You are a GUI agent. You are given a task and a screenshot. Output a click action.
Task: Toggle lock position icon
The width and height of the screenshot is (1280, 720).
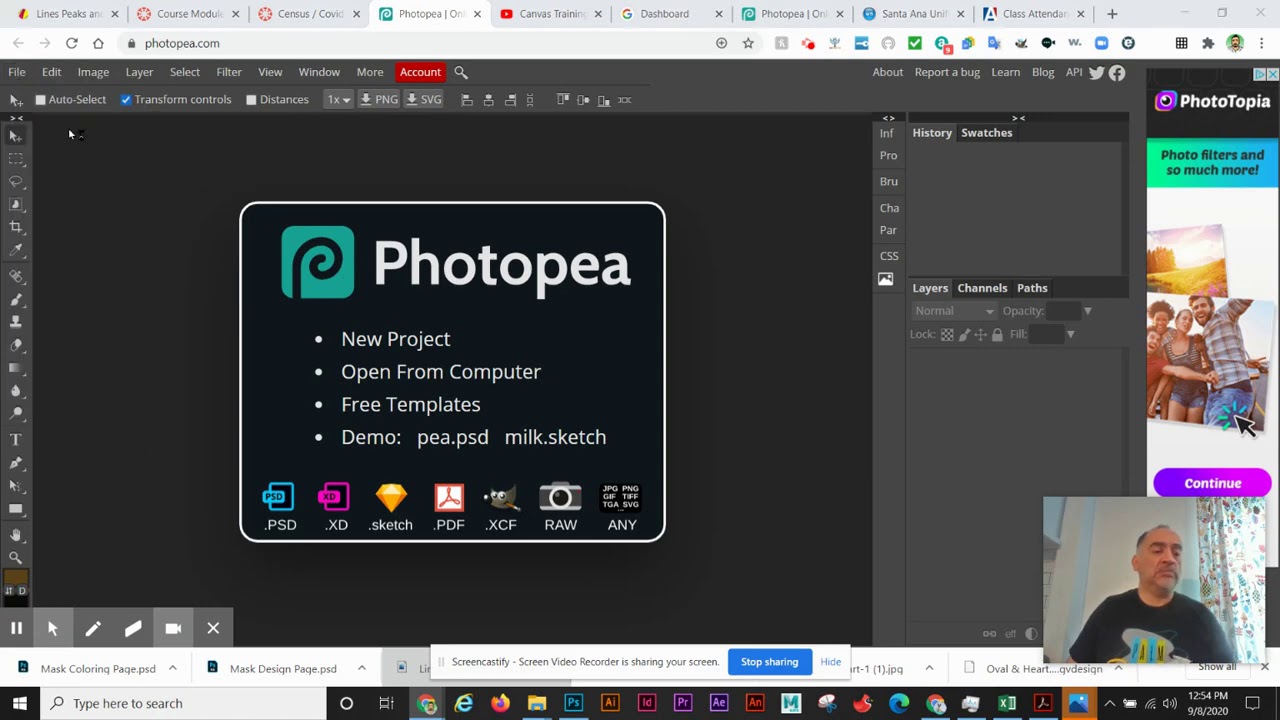[980, 334]
